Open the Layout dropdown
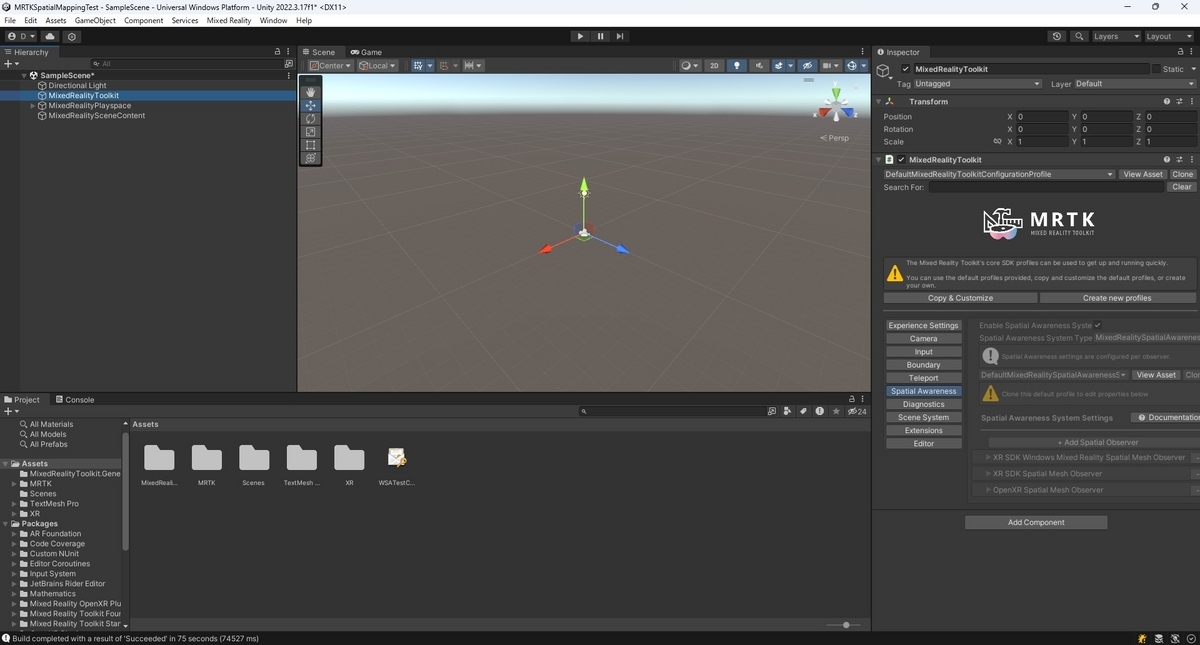Screen dimensions: 1200x645 click(1168, 36)
